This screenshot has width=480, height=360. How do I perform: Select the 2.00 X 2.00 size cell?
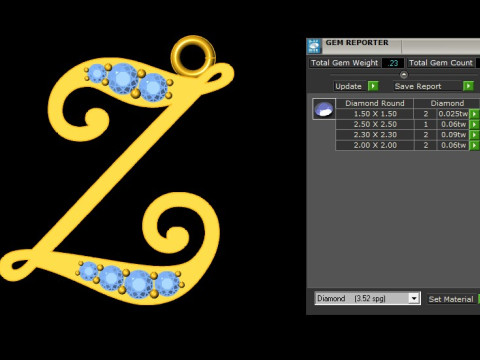375,145
